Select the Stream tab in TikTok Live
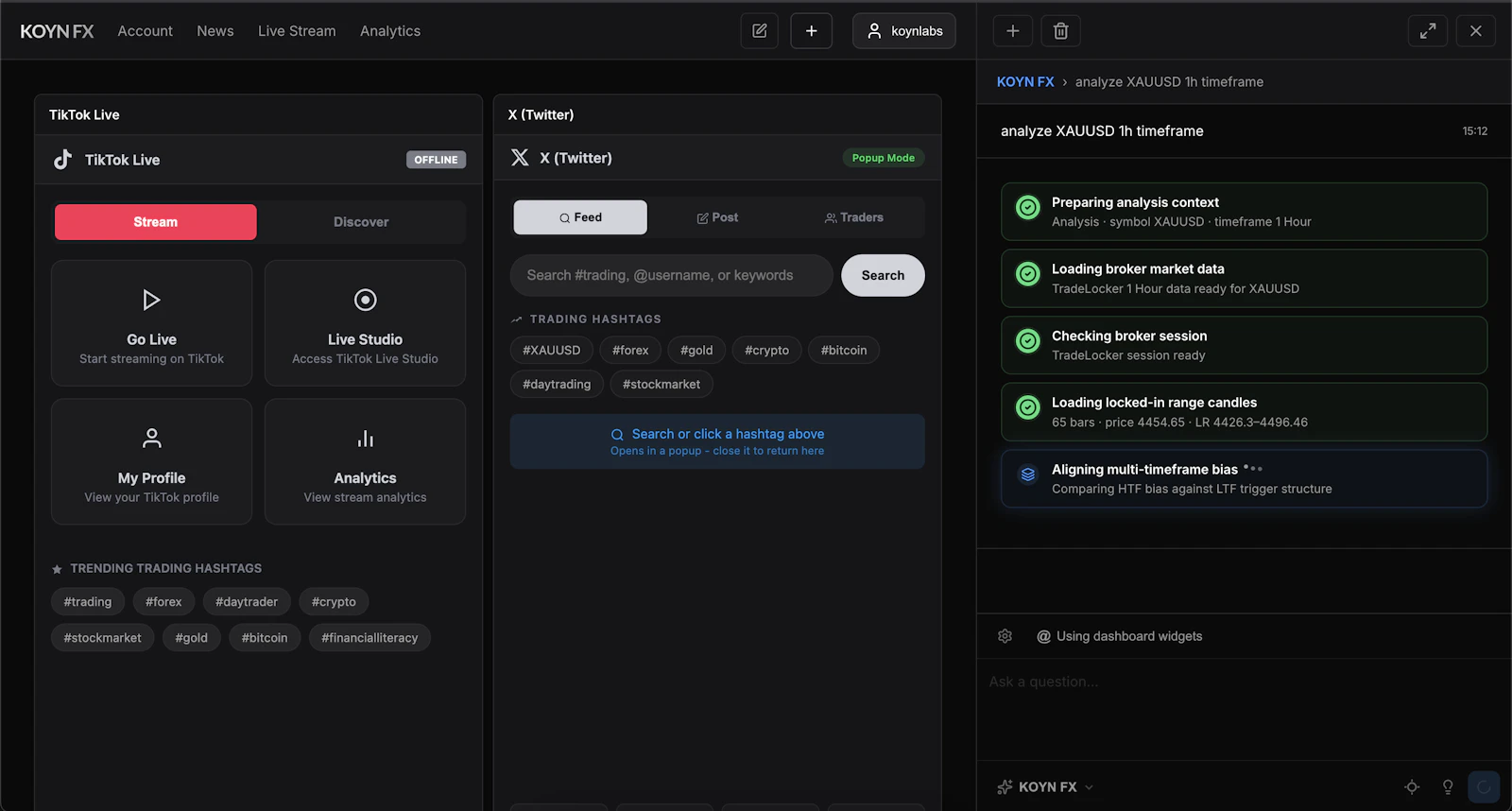Image resolution: width=1512 pixels, height=811 pixels. pyautogui.click(x=155, y=222)
